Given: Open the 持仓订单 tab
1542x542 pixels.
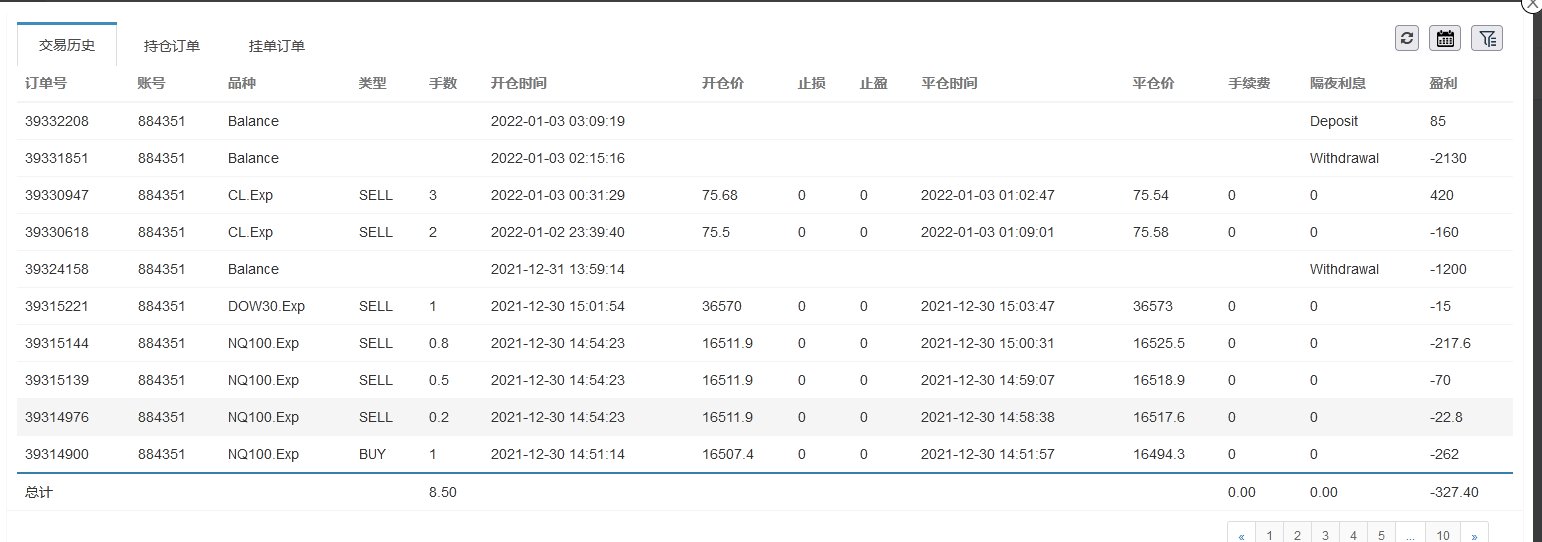Looking at the screenshot, I should [172, 45].
